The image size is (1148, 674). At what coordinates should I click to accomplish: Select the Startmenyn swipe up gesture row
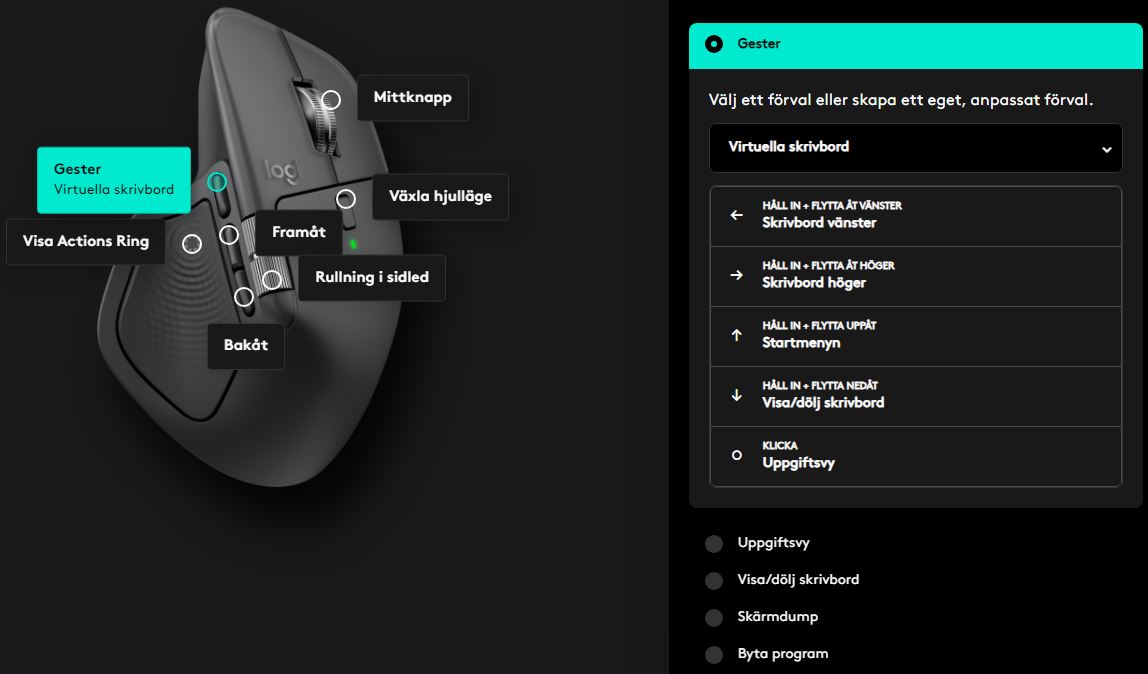click(915, 335)
